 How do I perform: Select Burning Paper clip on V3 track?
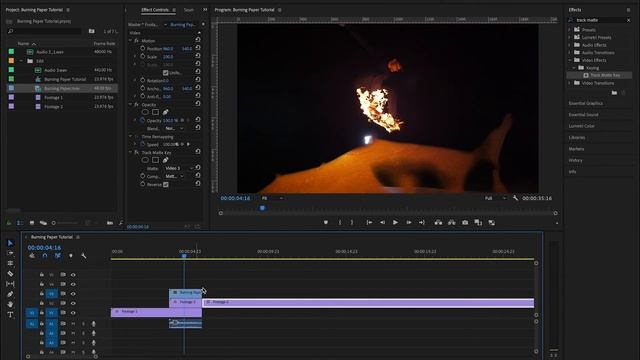coord(185,292)
